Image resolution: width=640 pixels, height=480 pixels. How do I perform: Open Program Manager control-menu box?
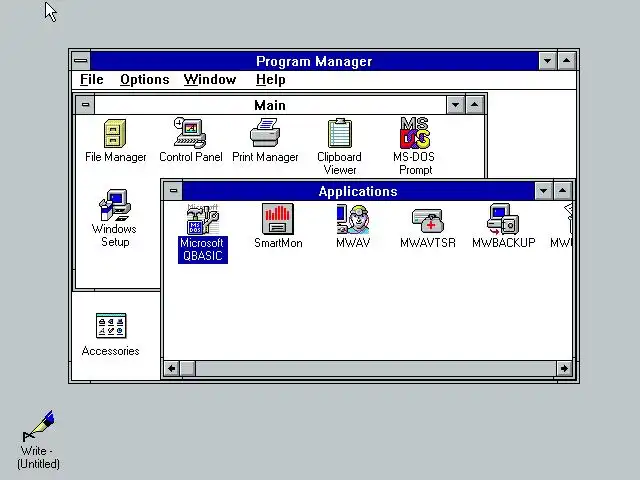click(81, 61)
